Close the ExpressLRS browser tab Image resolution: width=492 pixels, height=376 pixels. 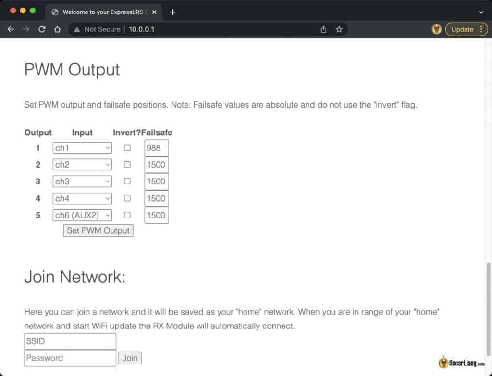154,12
